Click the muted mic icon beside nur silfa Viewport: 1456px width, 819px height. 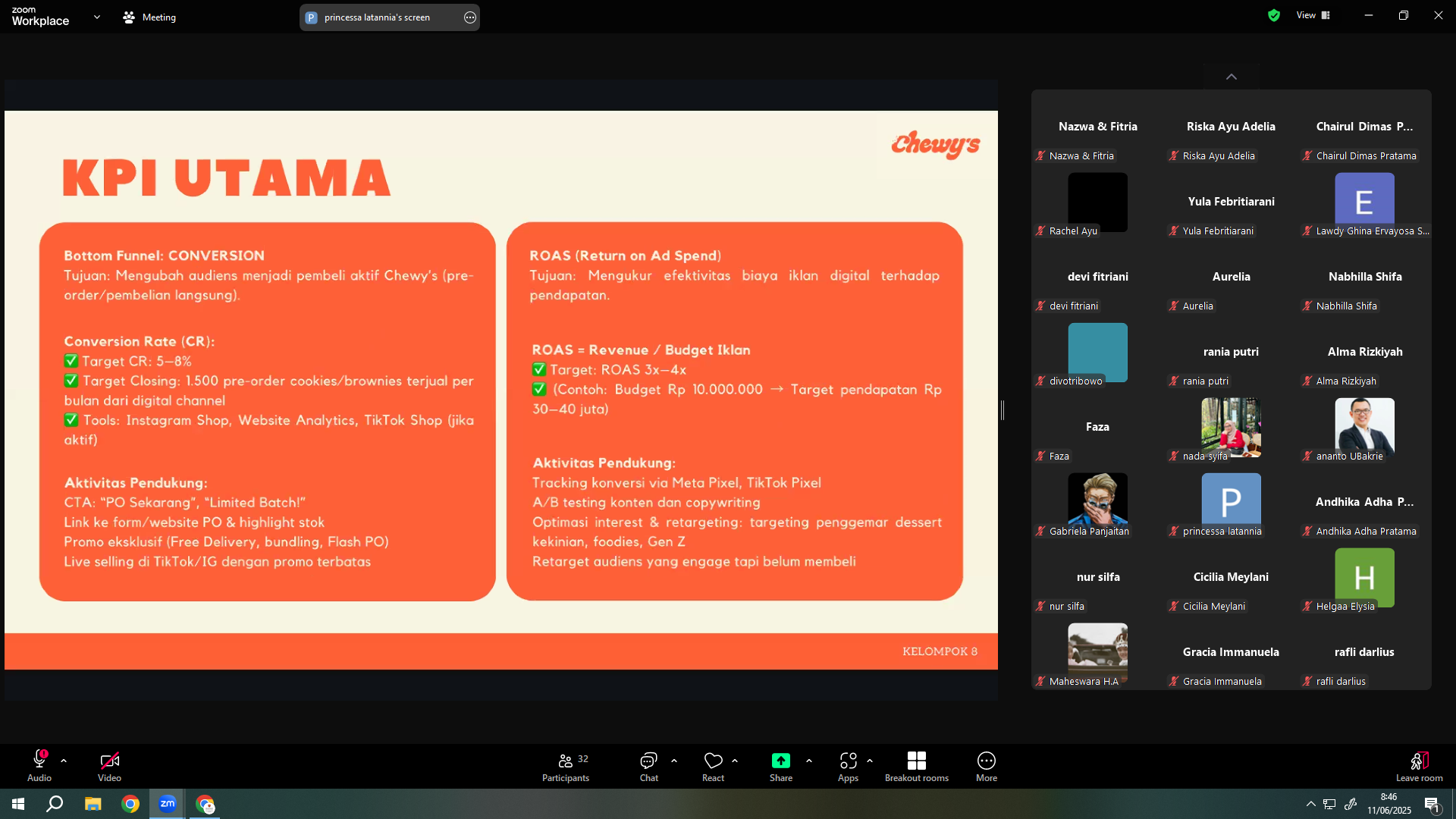click(1040, 606)
